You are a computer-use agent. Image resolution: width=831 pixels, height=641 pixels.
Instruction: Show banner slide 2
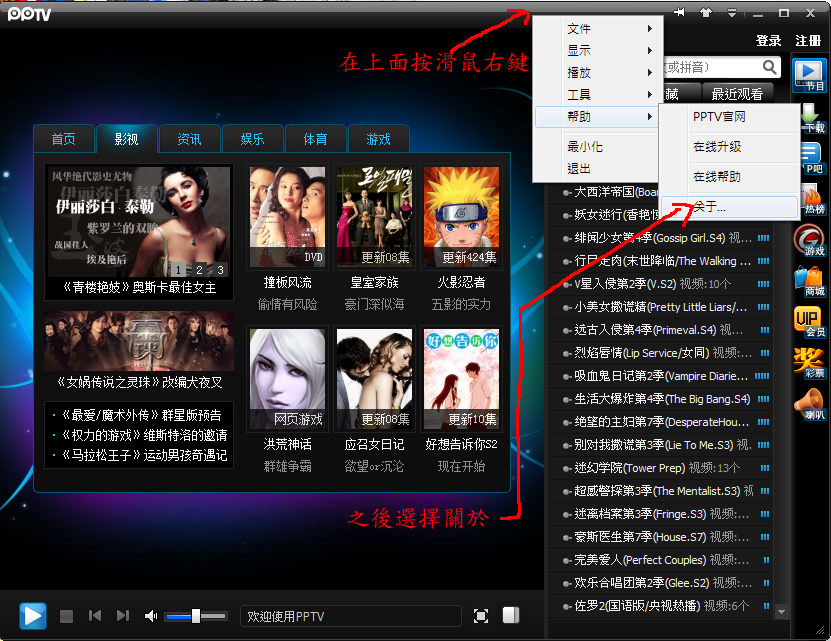click(199, 269)
